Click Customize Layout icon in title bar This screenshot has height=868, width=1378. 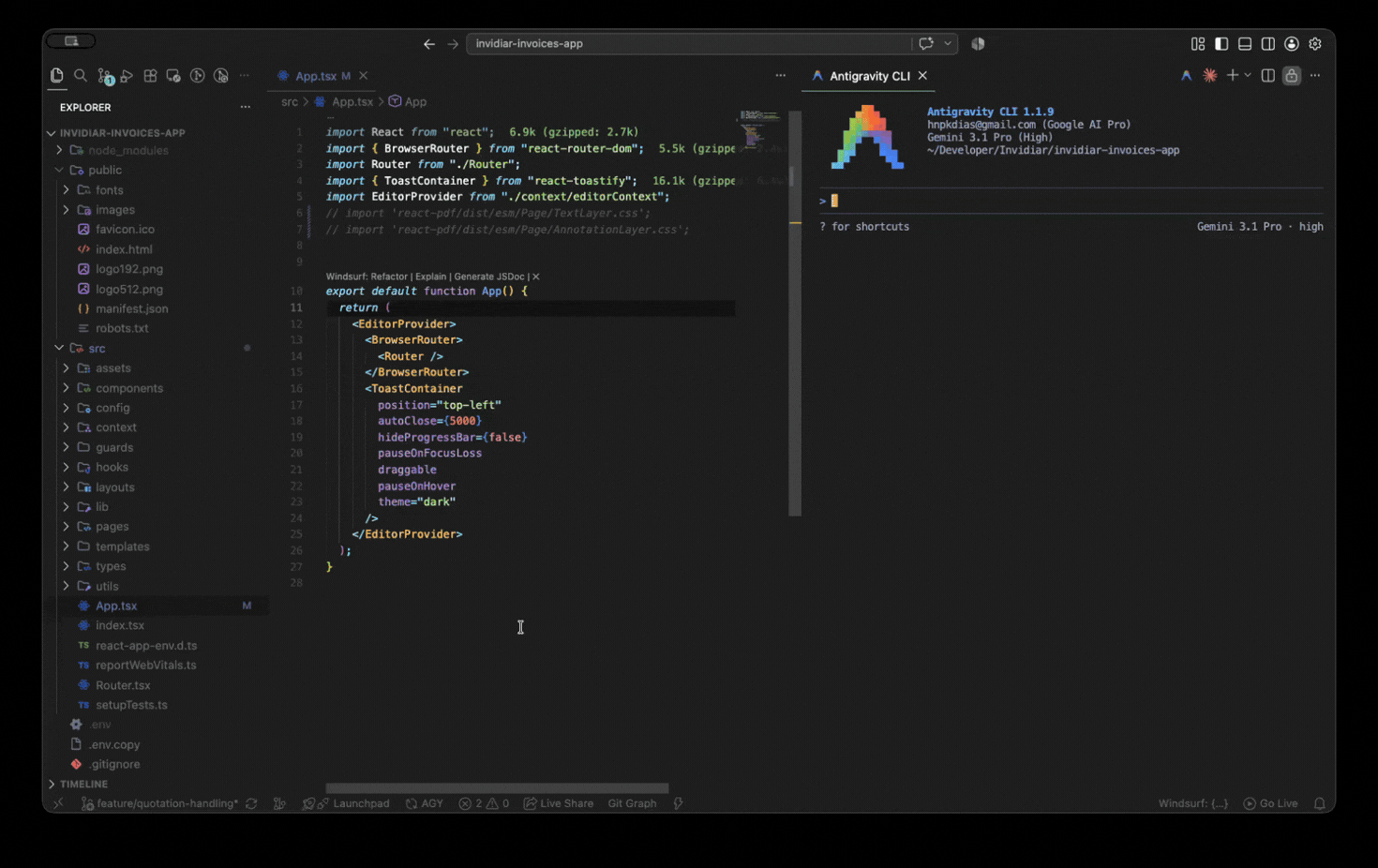coord(1198,44)
